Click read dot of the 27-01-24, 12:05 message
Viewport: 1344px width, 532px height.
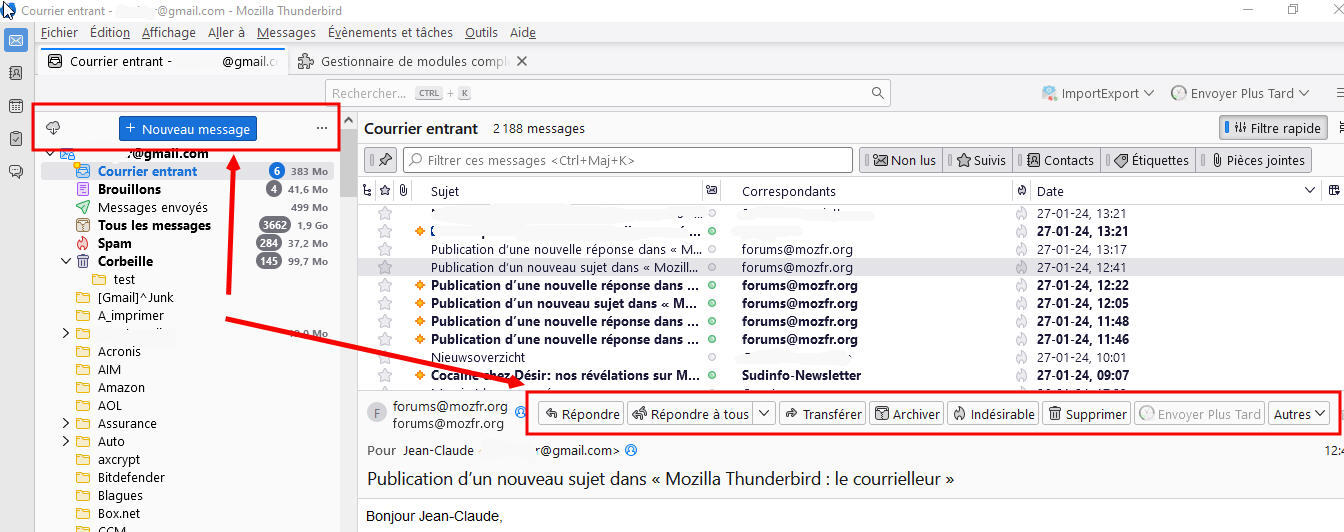(711, 303)
